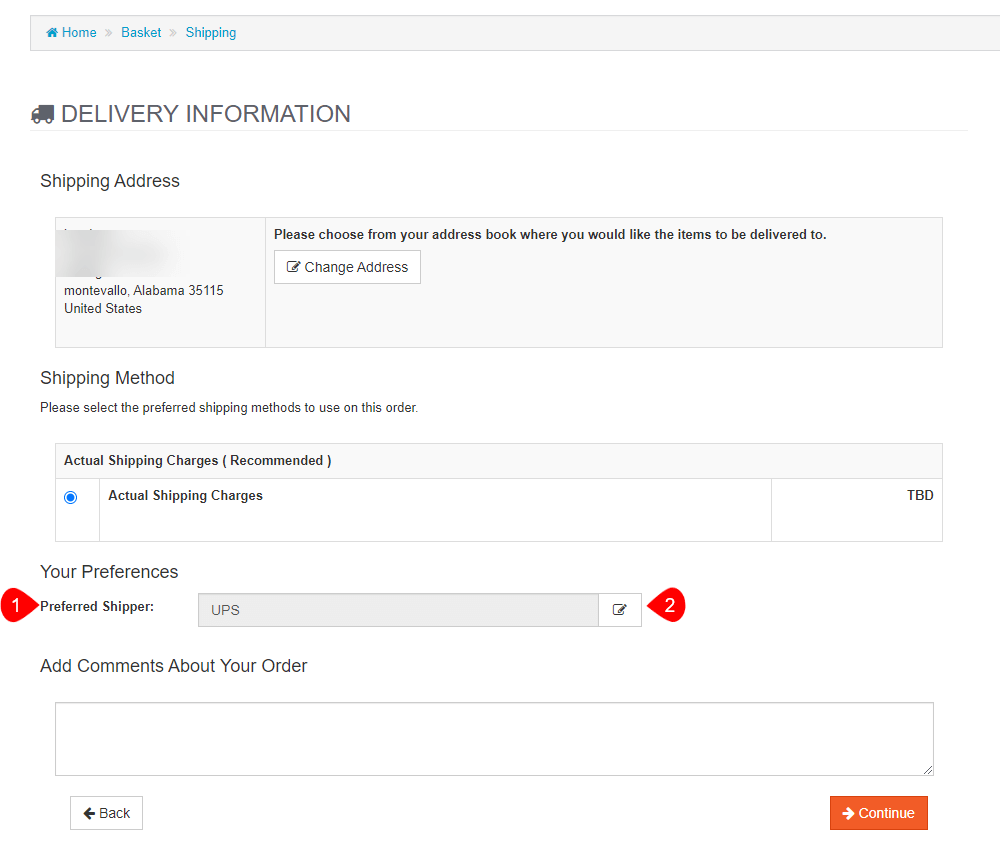The width and height of the screenshot is (1000, 849).
Task: Click the TBD shipping cost cell
Action: pyautogui.click(x=919, y=495)
